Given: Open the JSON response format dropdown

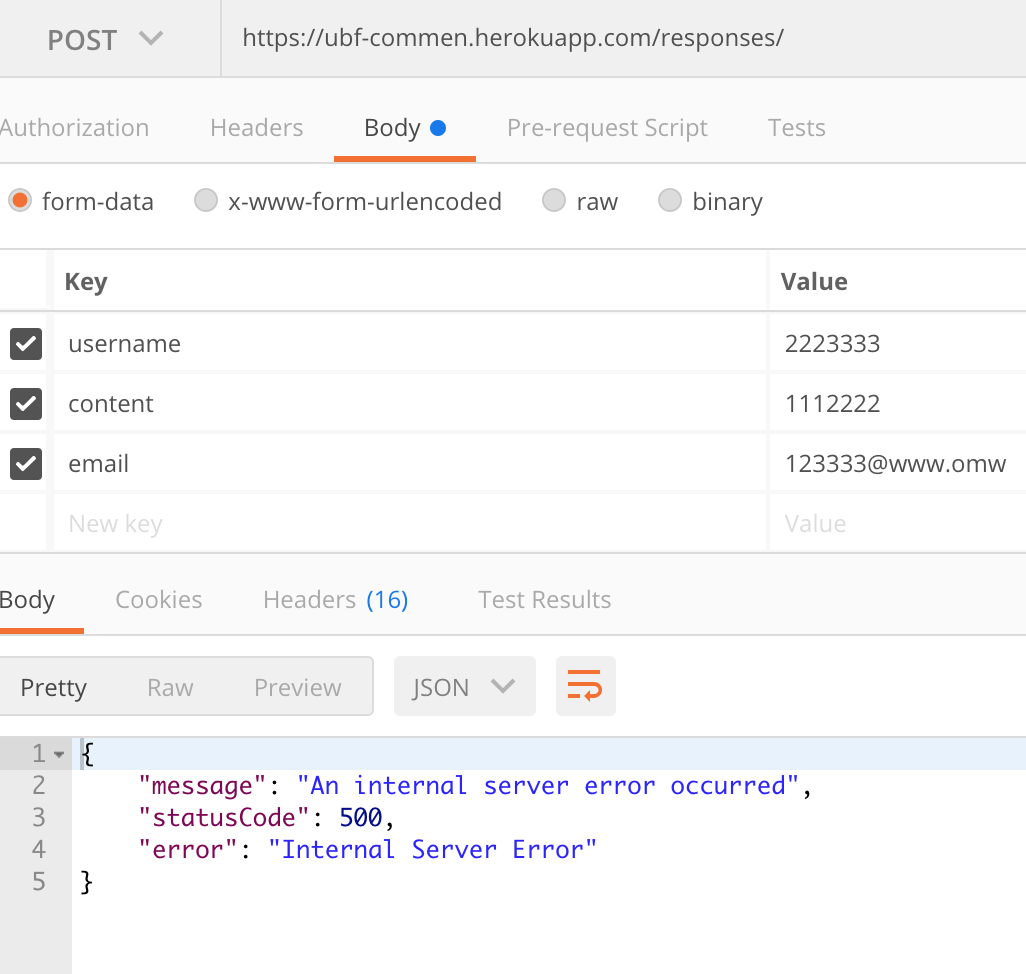Looking at the screenshot, I should click(x=464, y=686).
